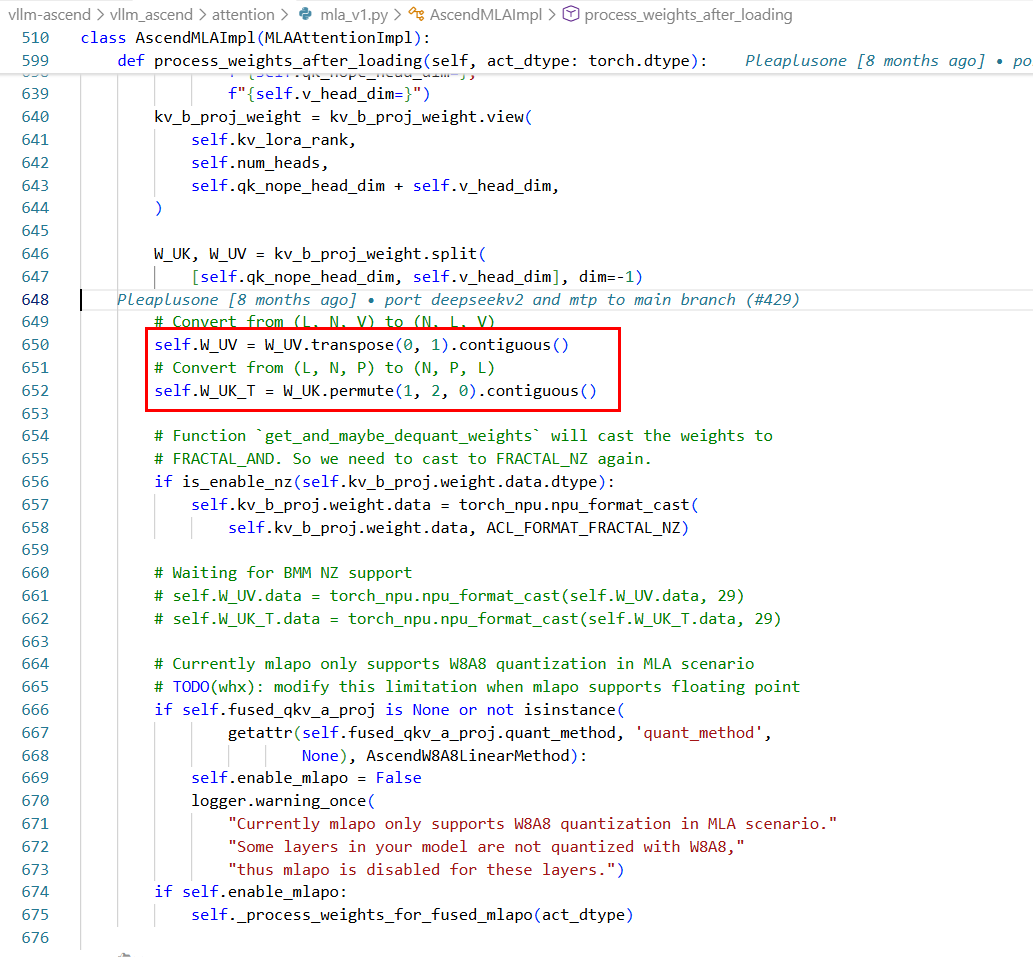Viewport: 1033px width, 957px height.
Task: Expand chevron after vllm_ascend breadcrumb
Action: tap(202, 14)
